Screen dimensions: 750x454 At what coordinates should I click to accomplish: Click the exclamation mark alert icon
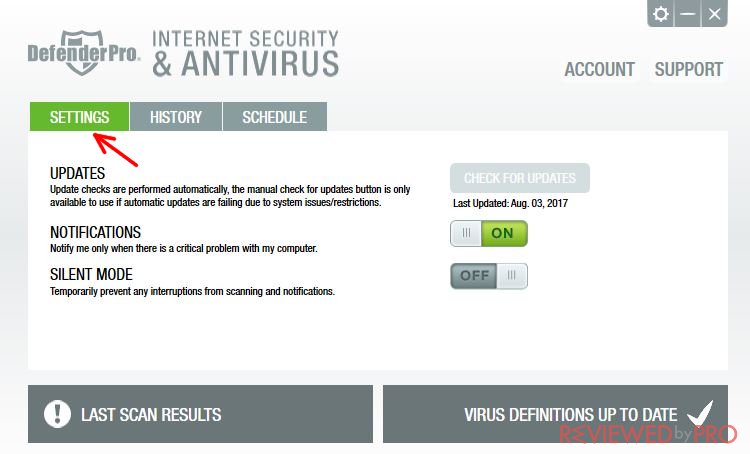pos(57,414)
